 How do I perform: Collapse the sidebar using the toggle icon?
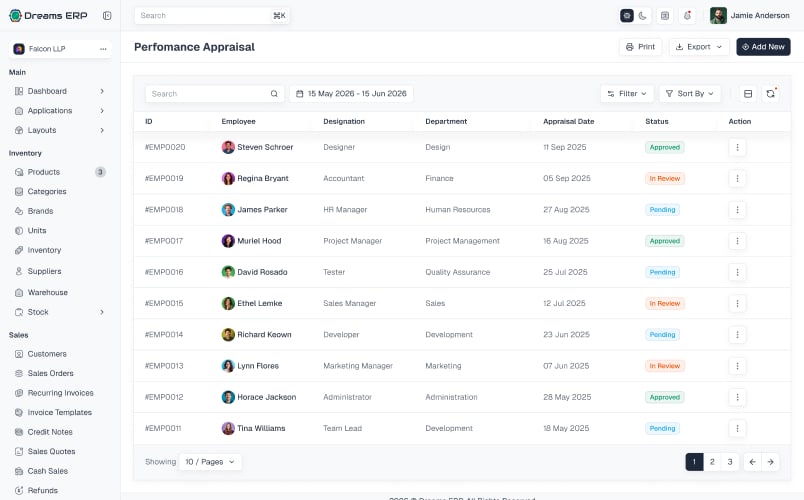(107, 15)
